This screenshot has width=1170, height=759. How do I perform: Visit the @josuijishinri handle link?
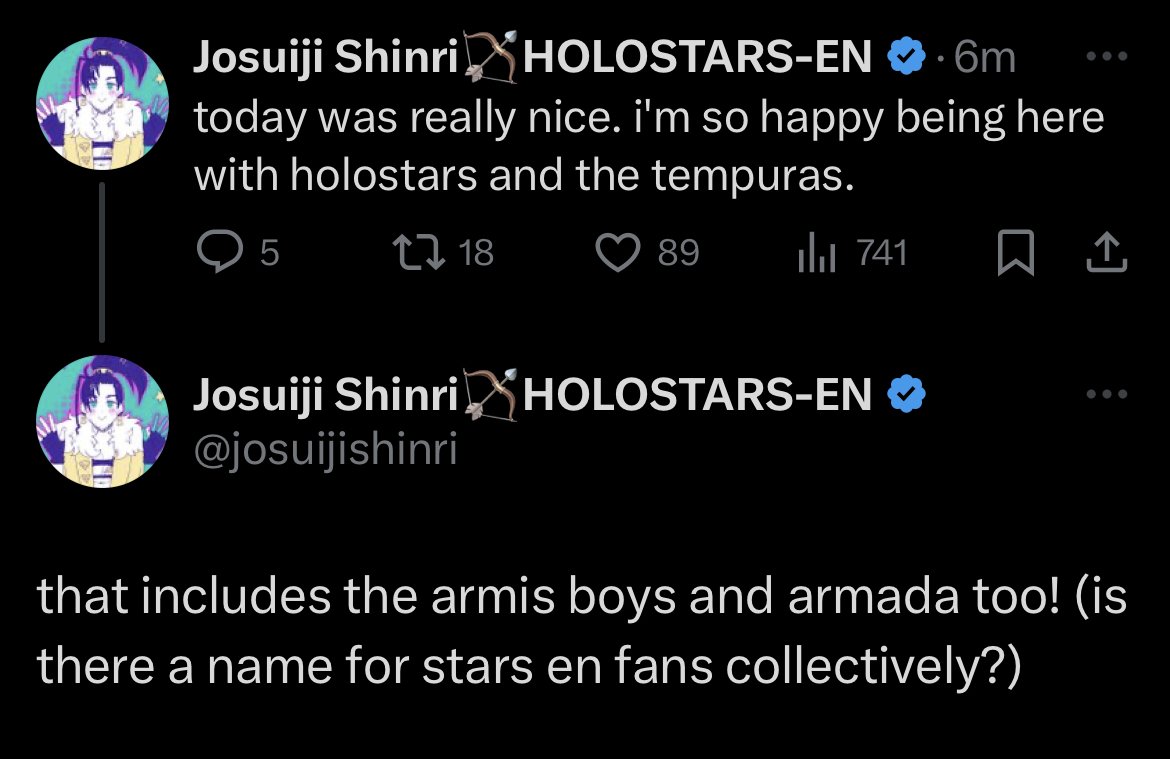pyautogui.click(x=325, y=450)
